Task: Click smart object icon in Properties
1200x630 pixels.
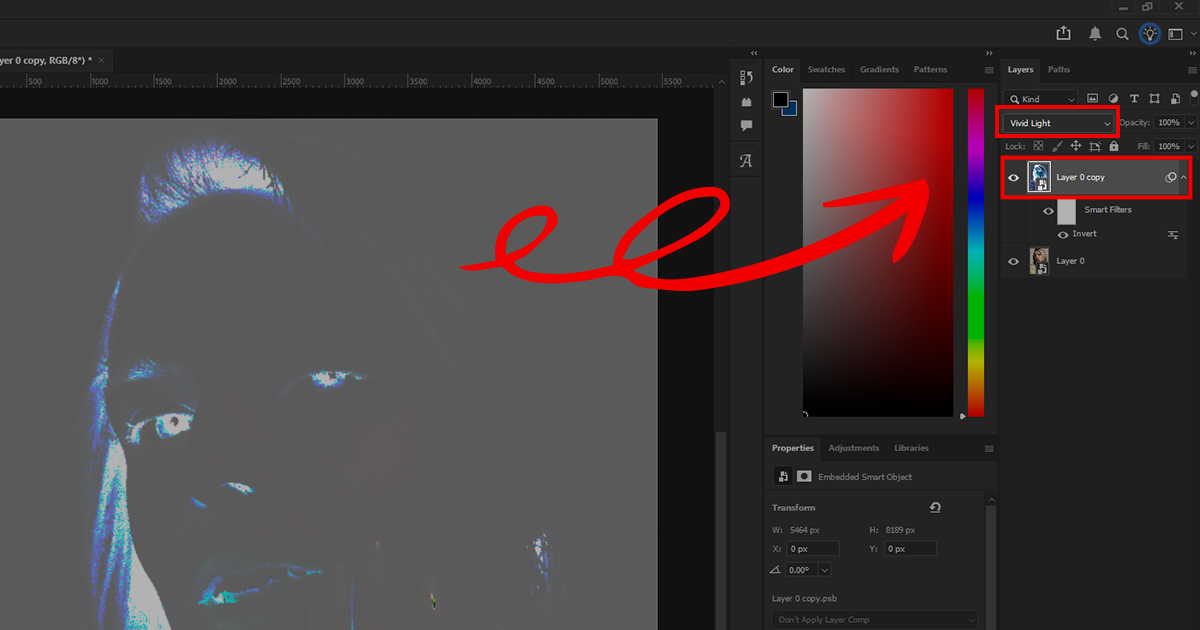Action: click(784, 477)
